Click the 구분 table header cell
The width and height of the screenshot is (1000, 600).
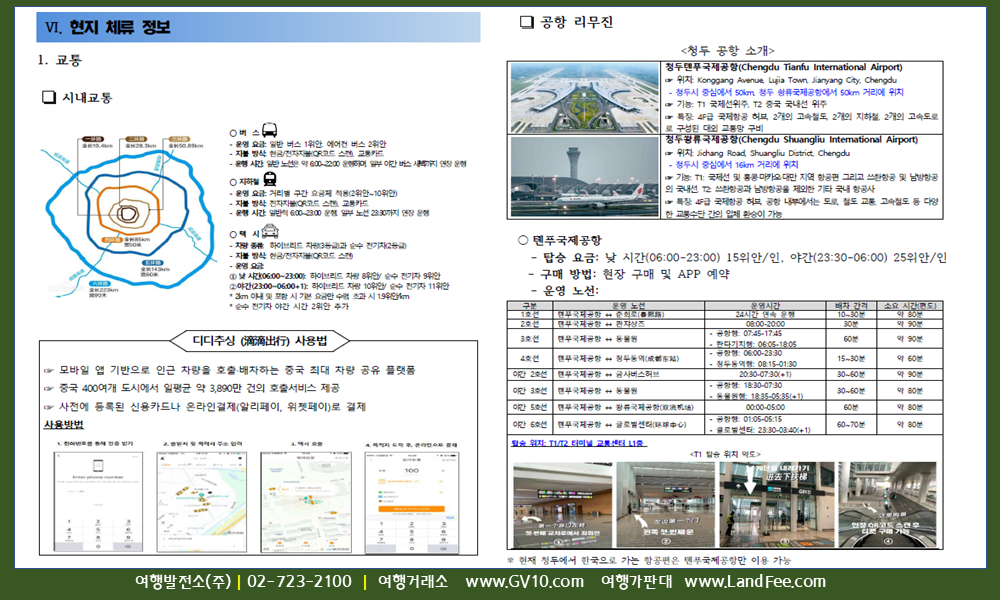click(x=530, y=306)
